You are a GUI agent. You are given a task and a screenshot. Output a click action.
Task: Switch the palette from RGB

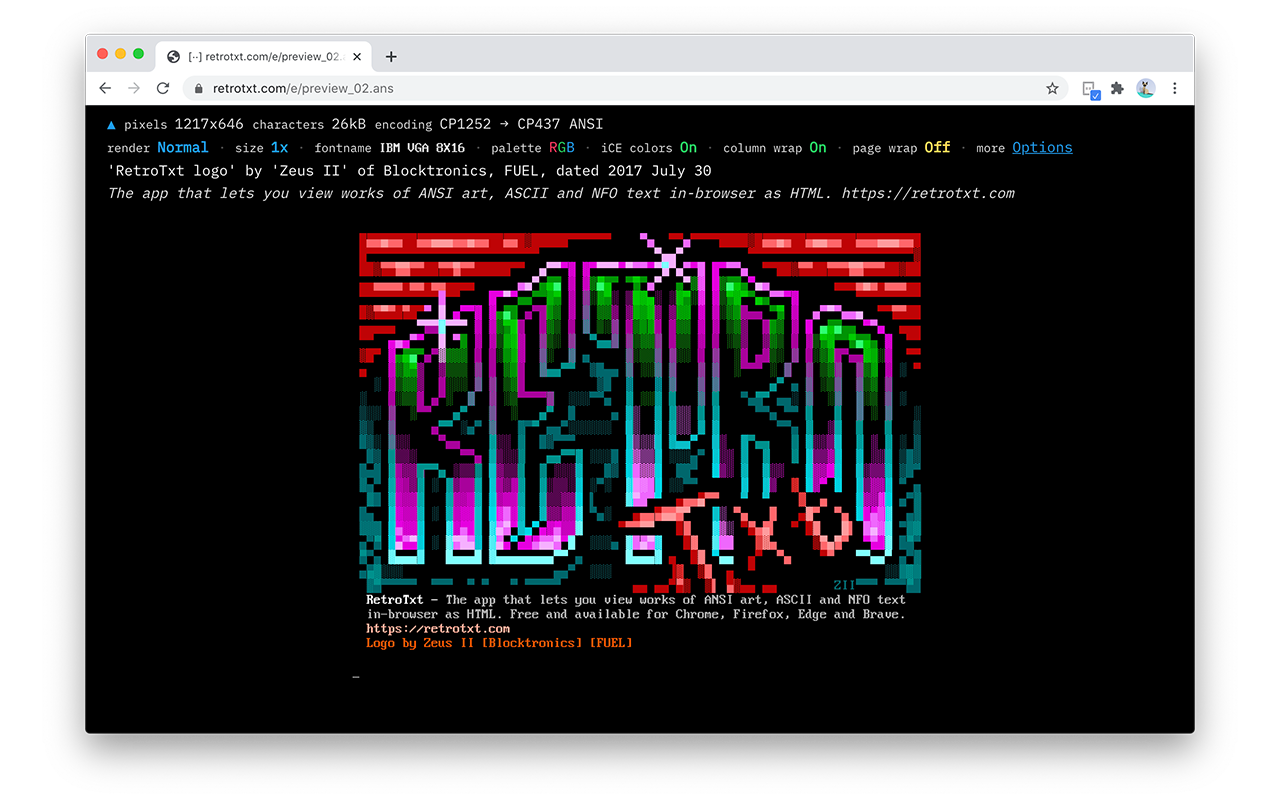point(562,147)
